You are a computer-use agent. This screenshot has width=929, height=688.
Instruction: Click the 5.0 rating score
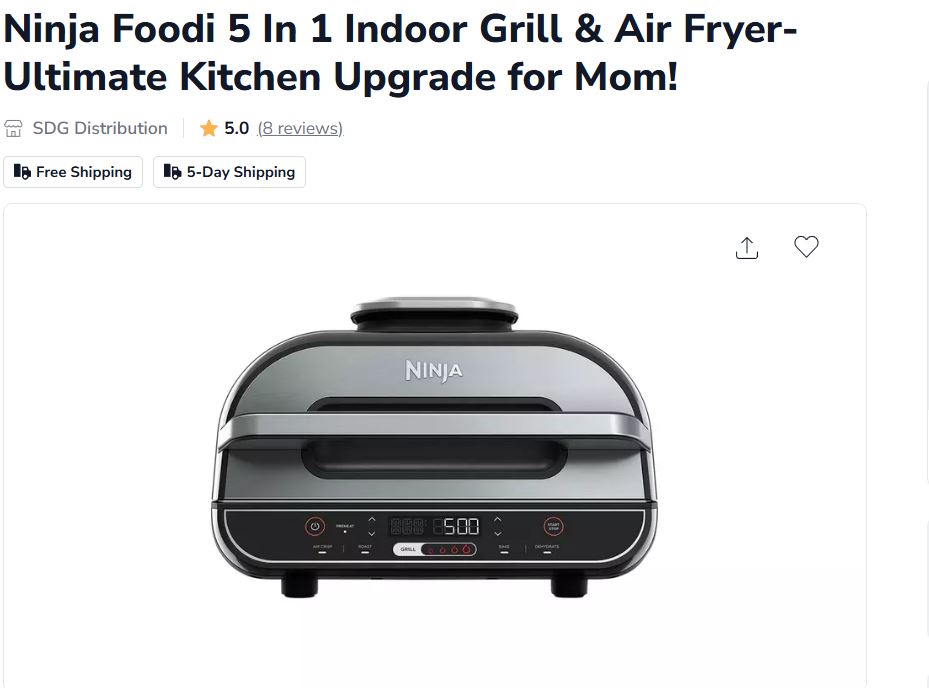point(236,128)
